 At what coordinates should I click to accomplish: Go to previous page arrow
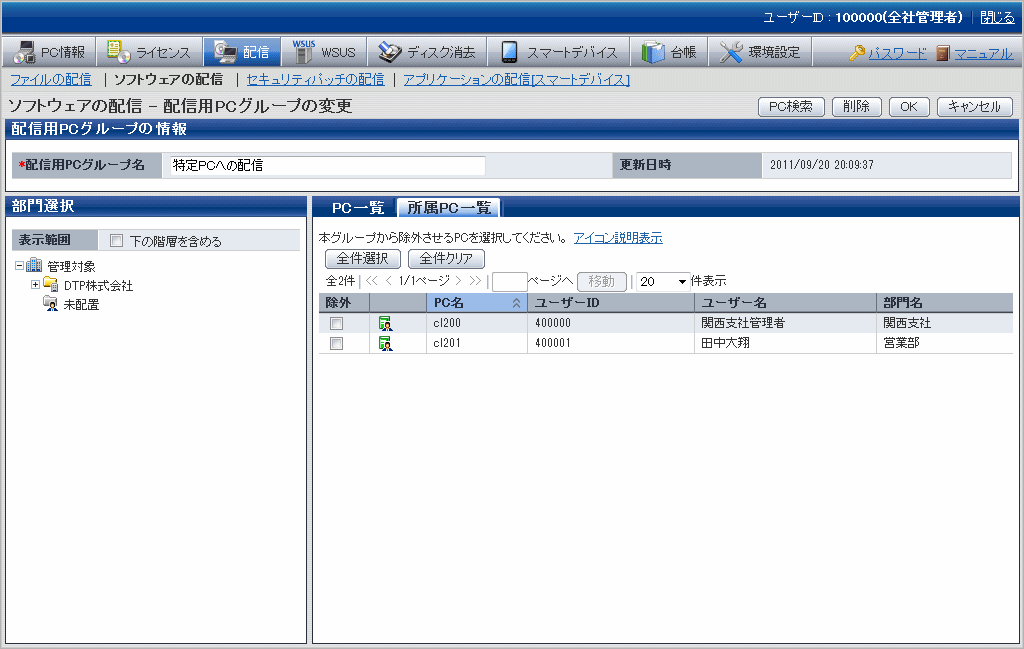click(x=389, y=281)
